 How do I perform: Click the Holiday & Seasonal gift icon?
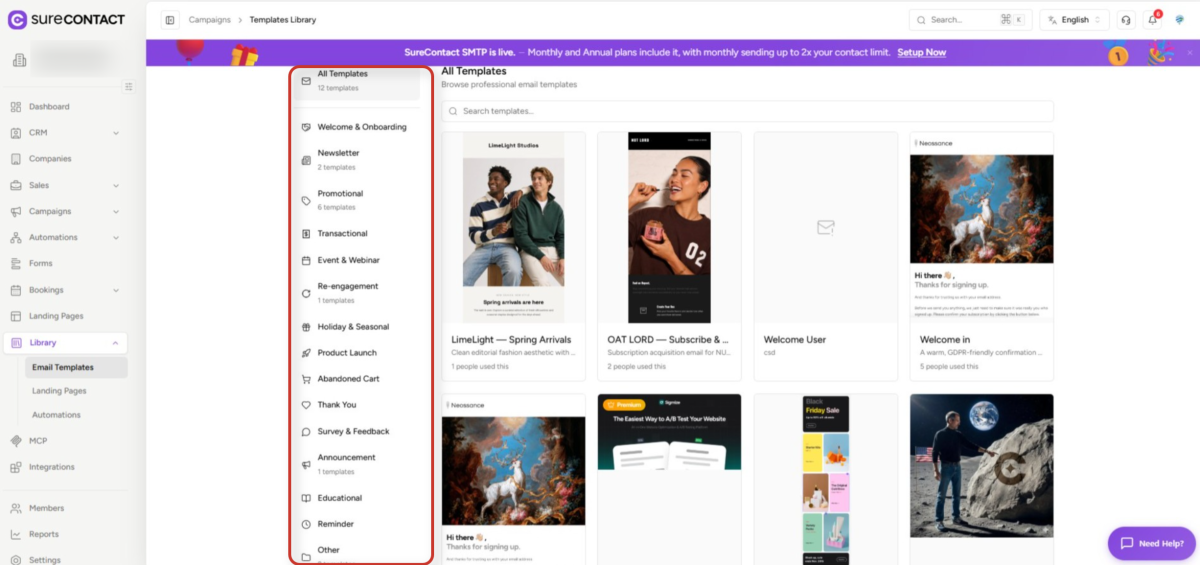(x=306, y=327)
